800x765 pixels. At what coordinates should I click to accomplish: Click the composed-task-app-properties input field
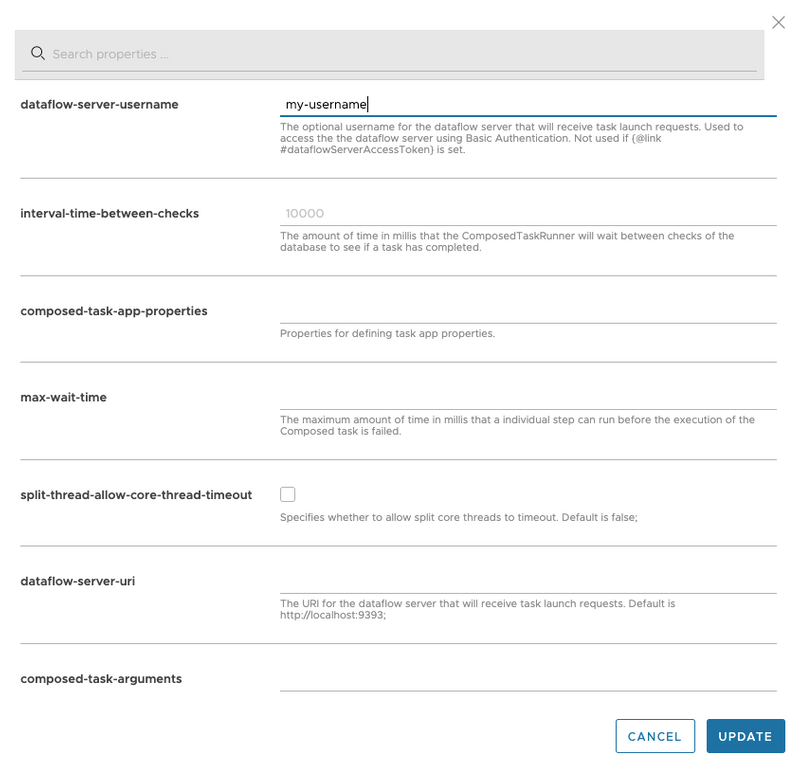(527, 311)
